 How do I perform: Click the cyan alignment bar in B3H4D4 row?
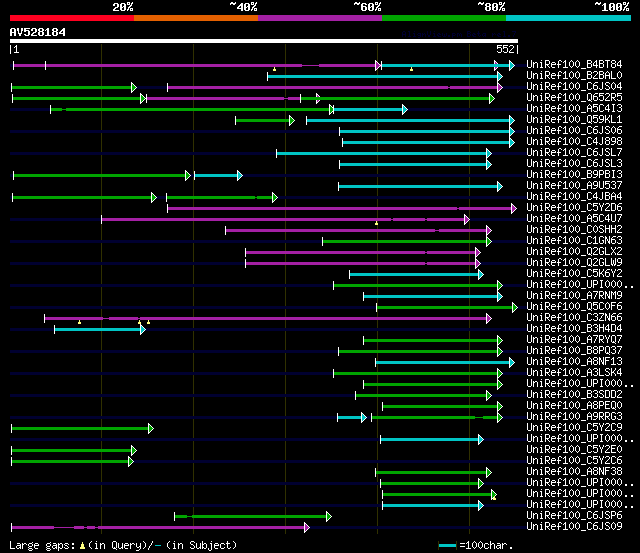100,330
